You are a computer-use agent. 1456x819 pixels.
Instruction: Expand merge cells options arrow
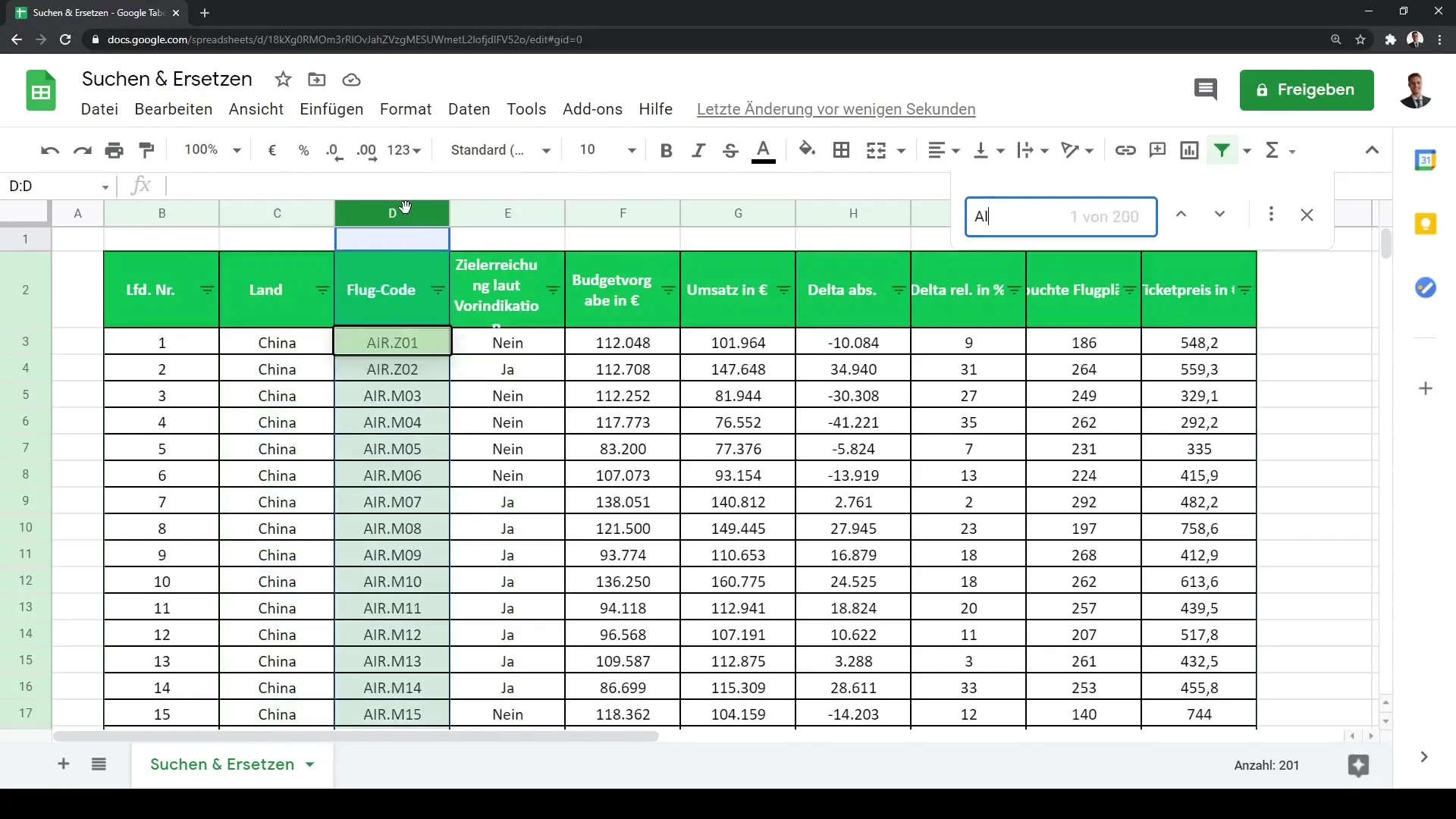click(902, 150)
